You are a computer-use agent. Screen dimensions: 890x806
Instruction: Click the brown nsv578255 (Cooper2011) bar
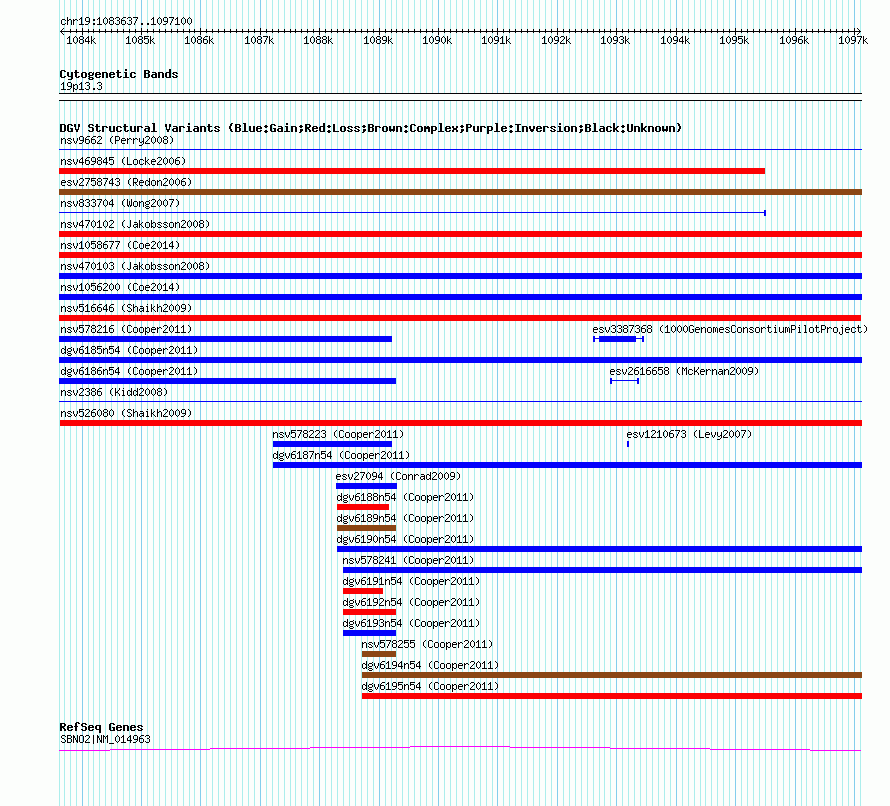379,654
